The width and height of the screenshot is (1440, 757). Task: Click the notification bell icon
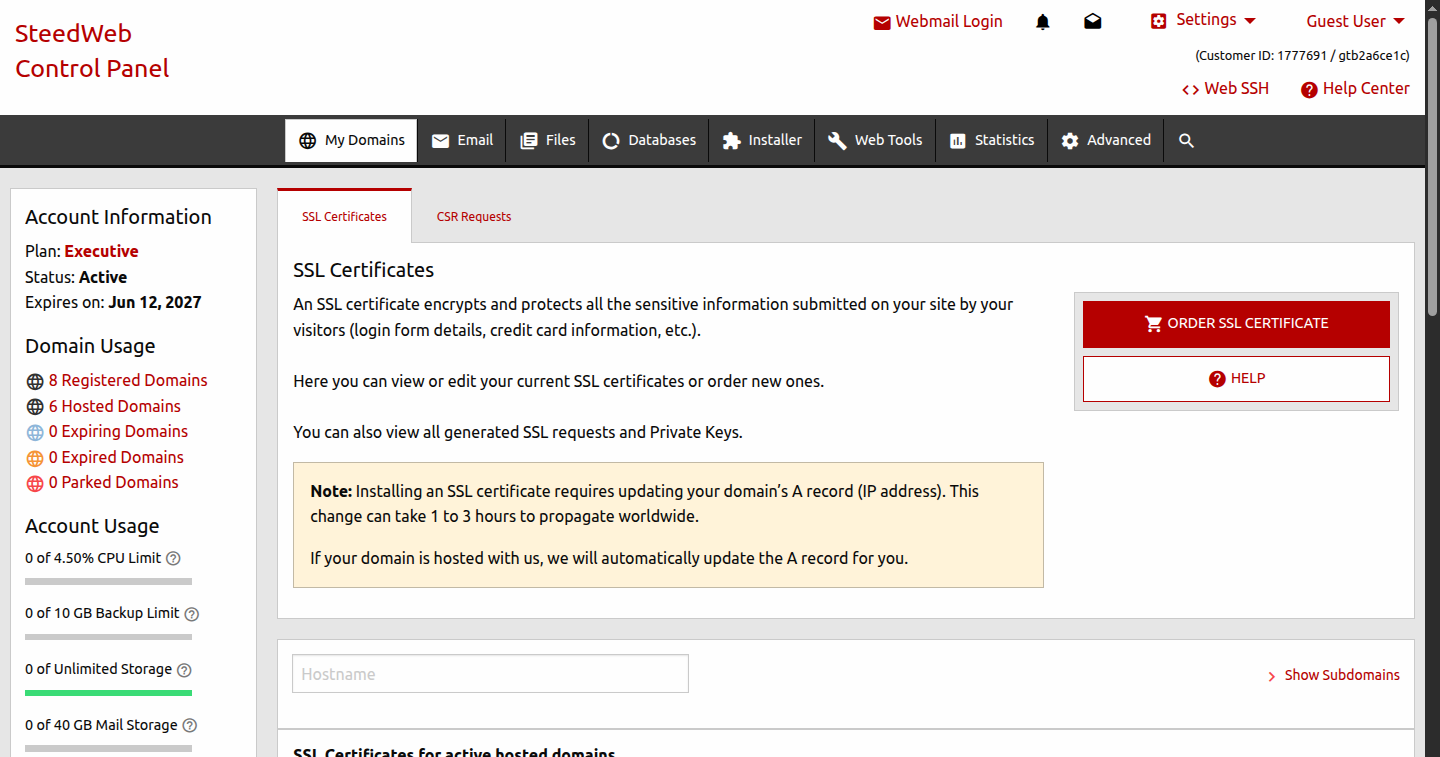tap(1043, 22)
